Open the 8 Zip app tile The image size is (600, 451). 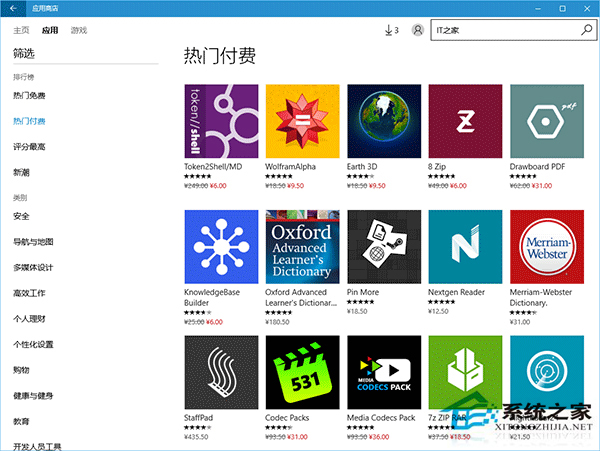(x=465, y=121)
